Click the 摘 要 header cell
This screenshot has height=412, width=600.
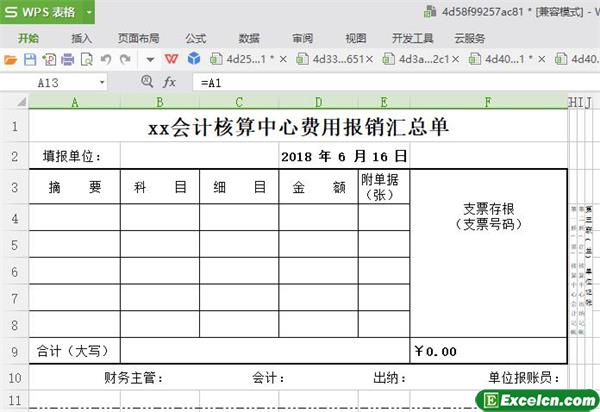[75, 187]
